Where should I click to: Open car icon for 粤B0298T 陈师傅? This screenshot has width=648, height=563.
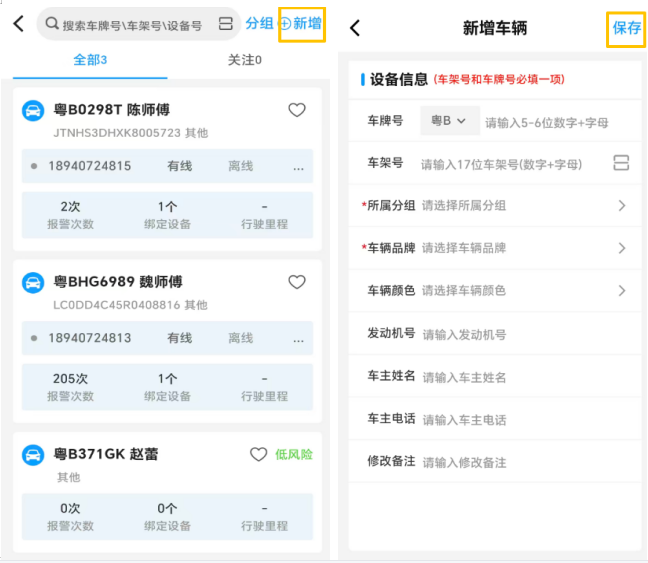point(33,111)
